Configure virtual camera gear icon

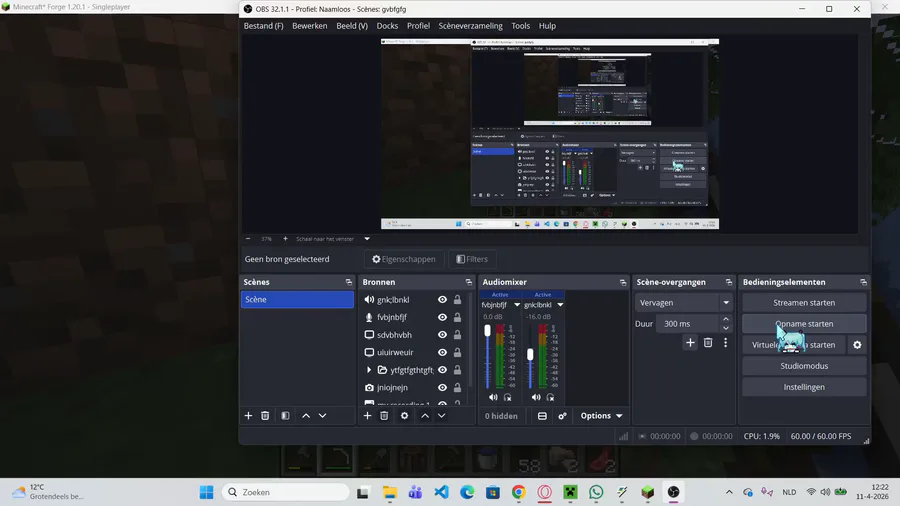tap(857, 345)
